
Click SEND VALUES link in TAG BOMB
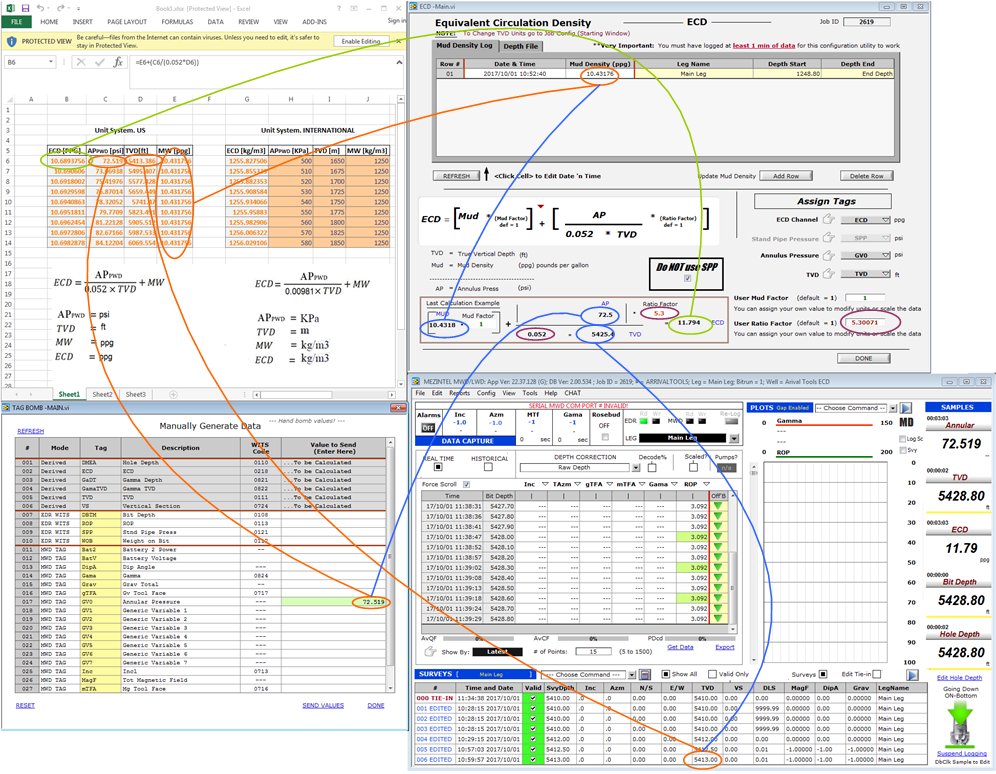[x=323, y=705]
